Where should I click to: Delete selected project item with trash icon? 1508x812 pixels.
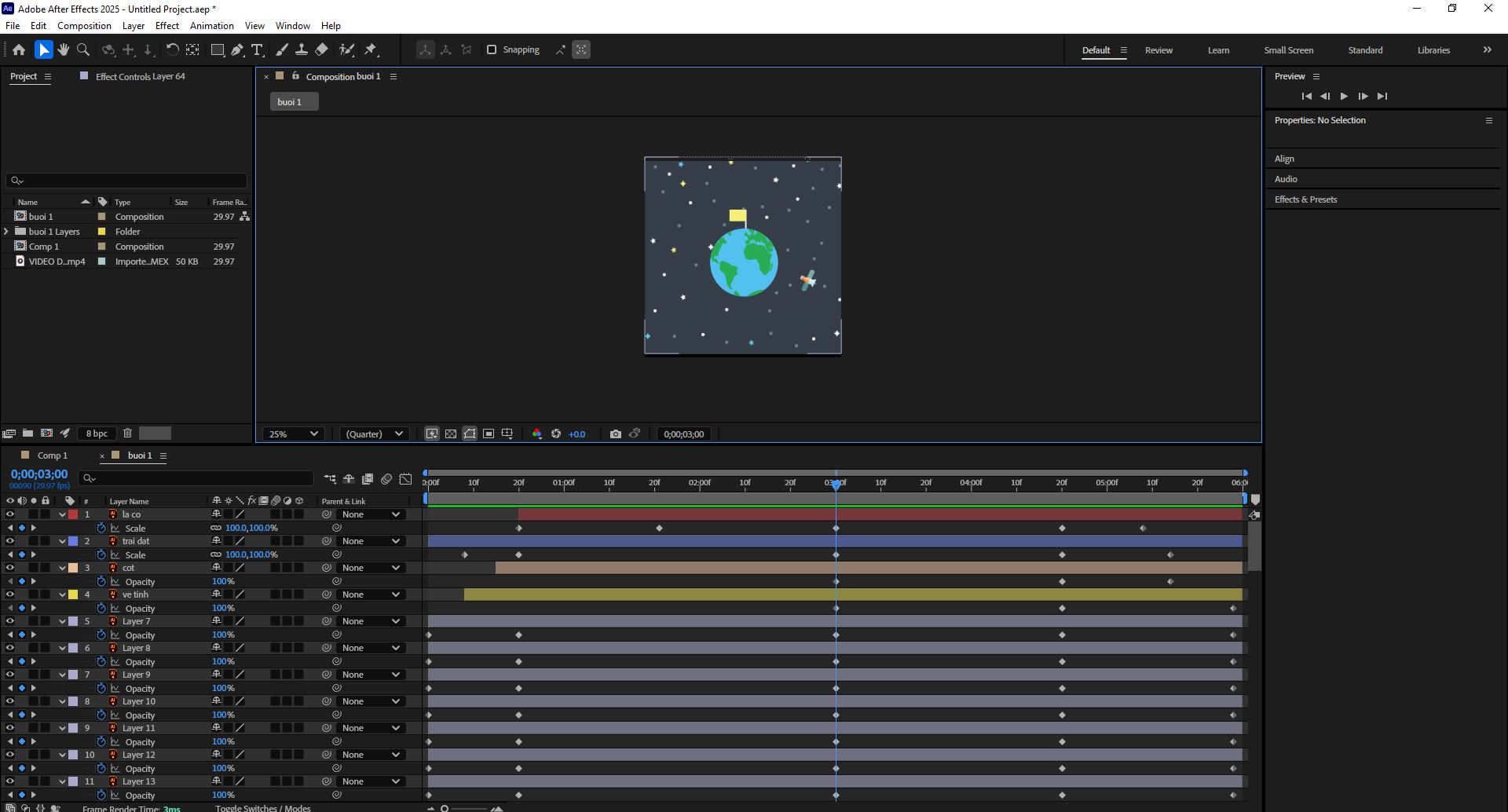(127, 433)
